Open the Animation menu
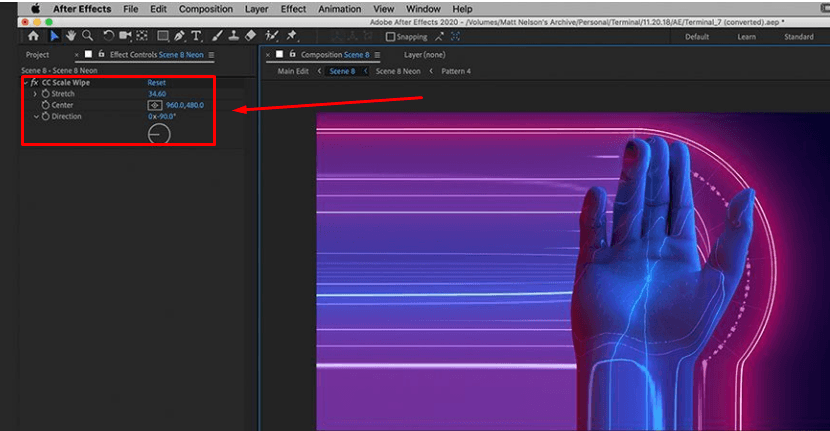The width and height of the screenshot is (830, 431). (340, 9)
